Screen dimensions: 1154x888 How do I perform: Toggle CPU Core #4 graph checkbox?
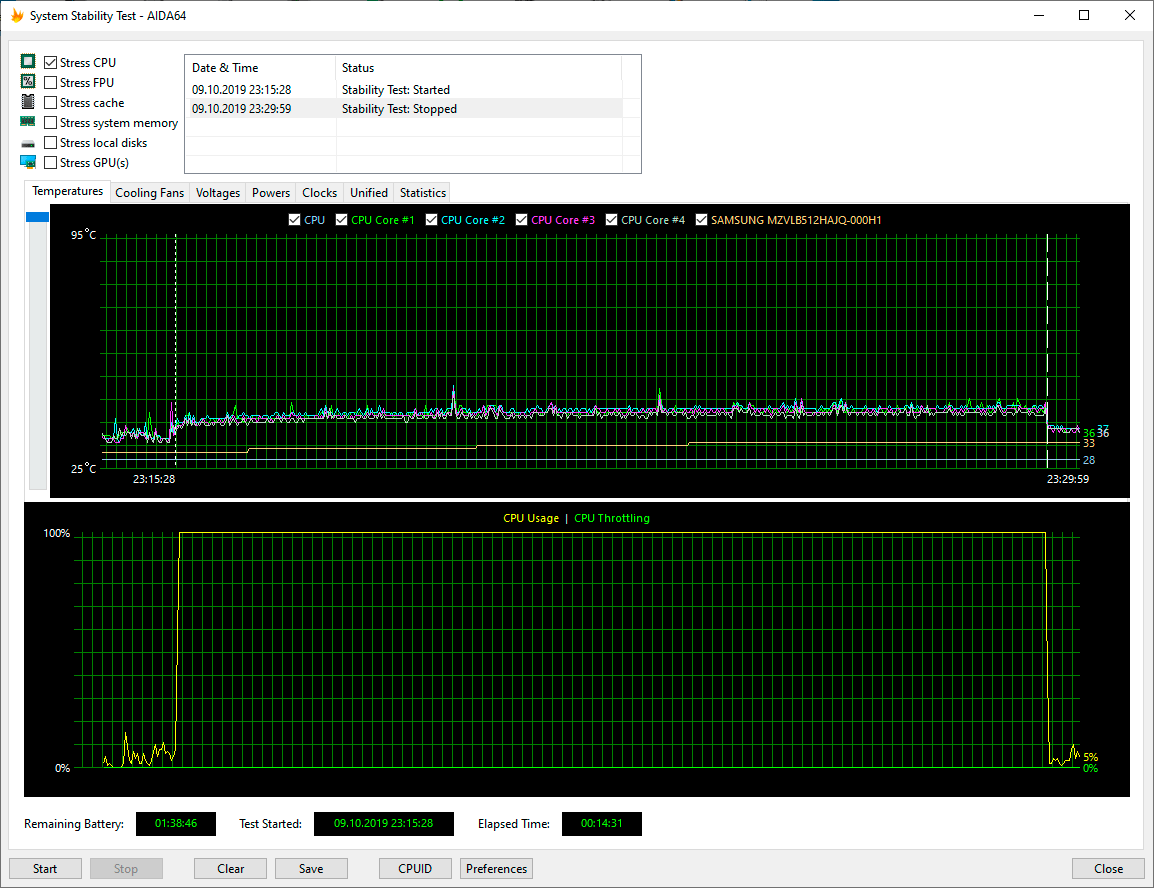coord(611,219)
